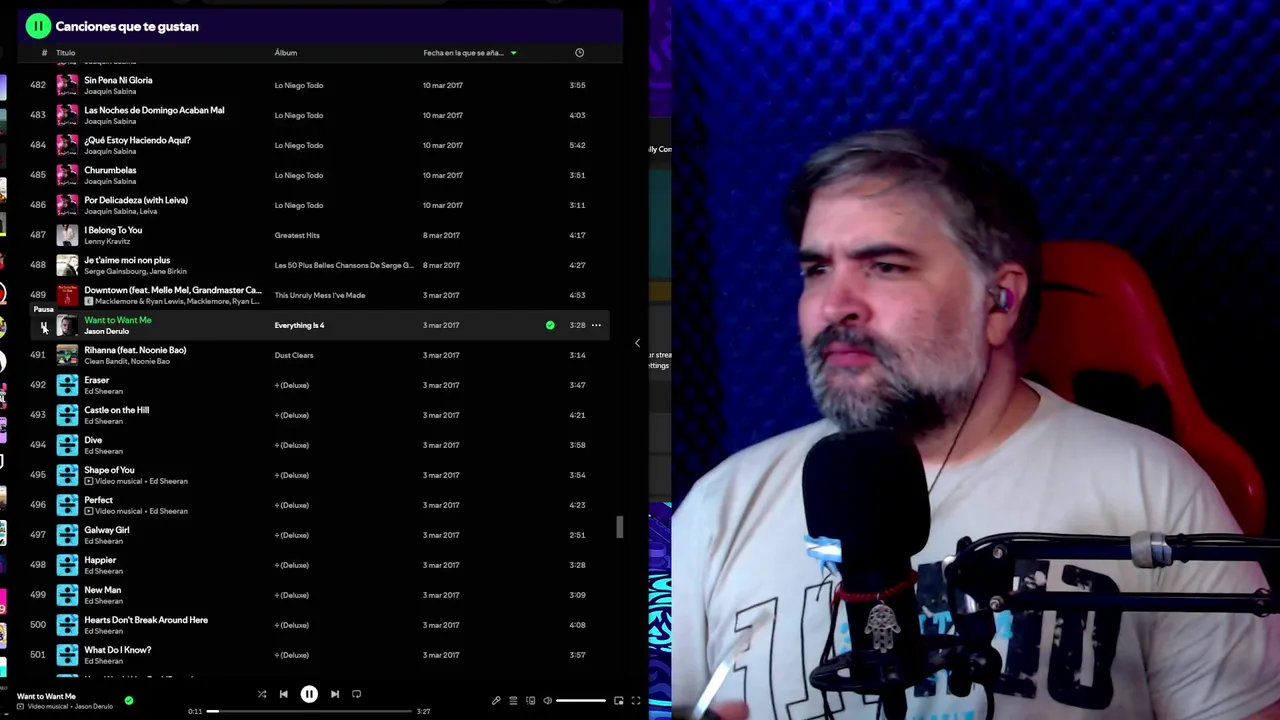Sort by date added dropdown arrow
Image resolution: width=1280 pixels, height=720 pixels.
514,53
